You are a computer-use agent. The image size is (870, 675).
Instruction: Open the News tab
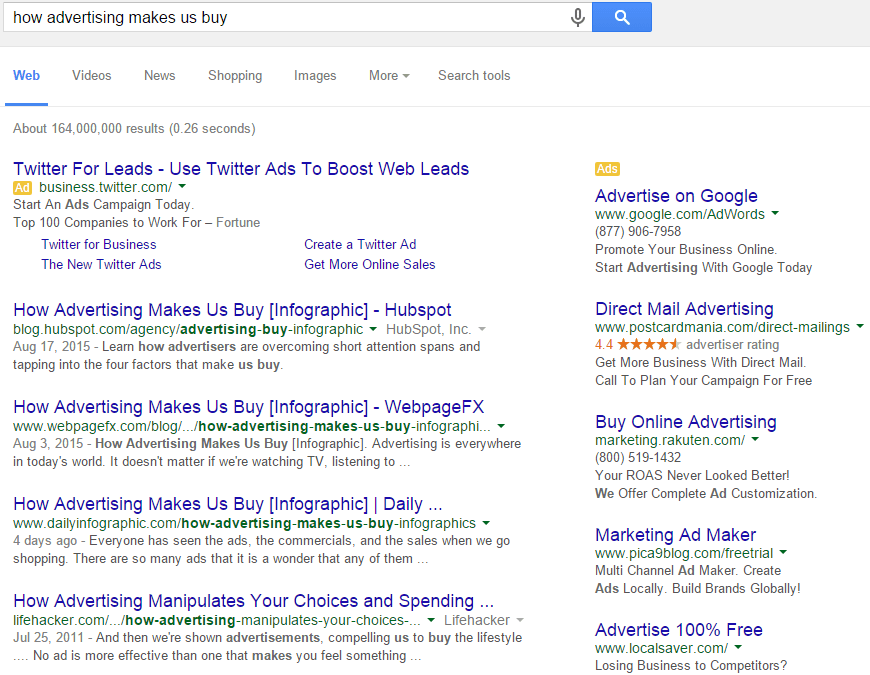(x=160, y=75)
